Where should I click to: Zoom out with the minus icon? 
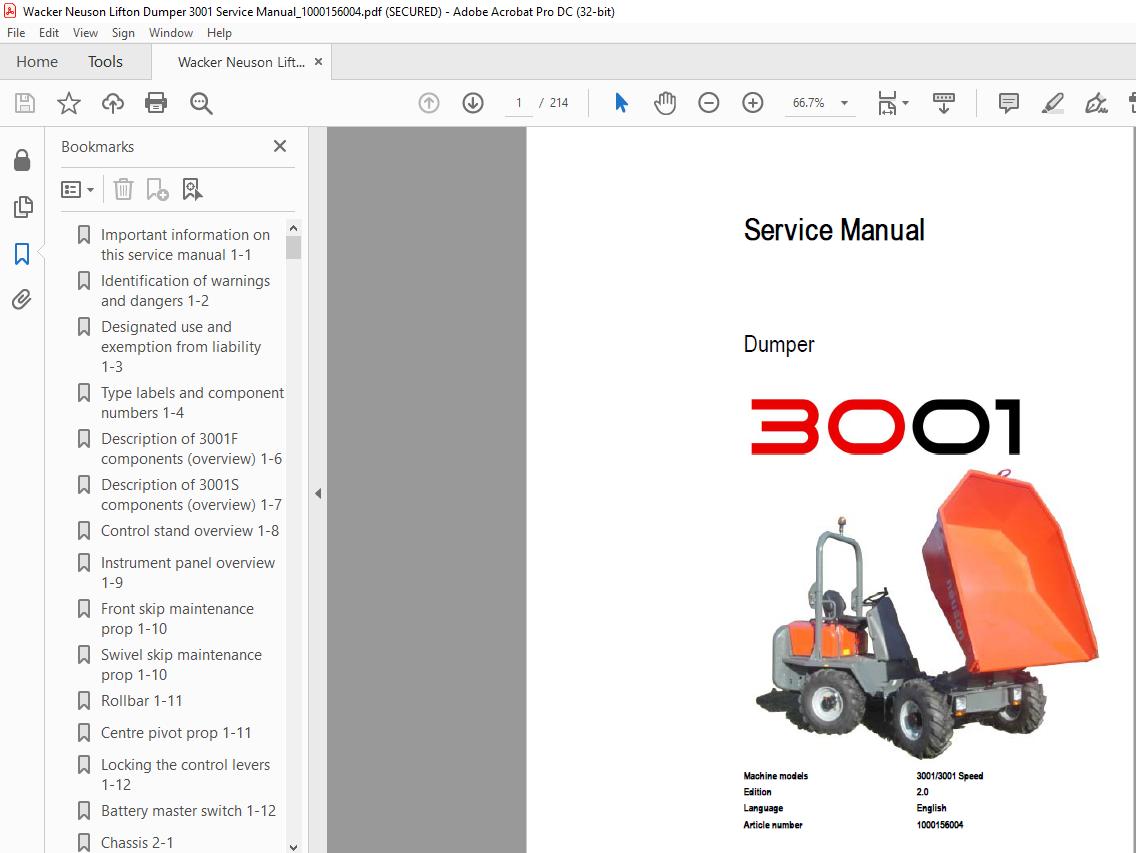click(709, 103)
